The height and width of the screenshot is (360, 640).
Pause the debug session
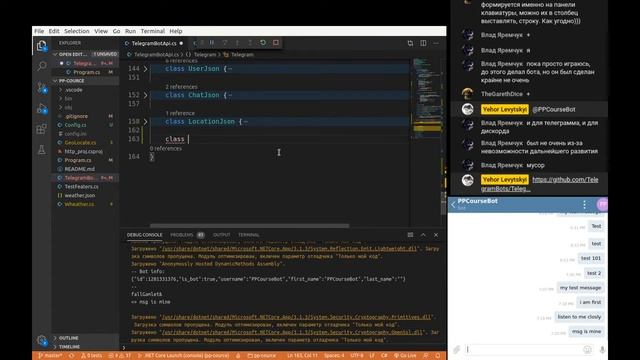212,43
